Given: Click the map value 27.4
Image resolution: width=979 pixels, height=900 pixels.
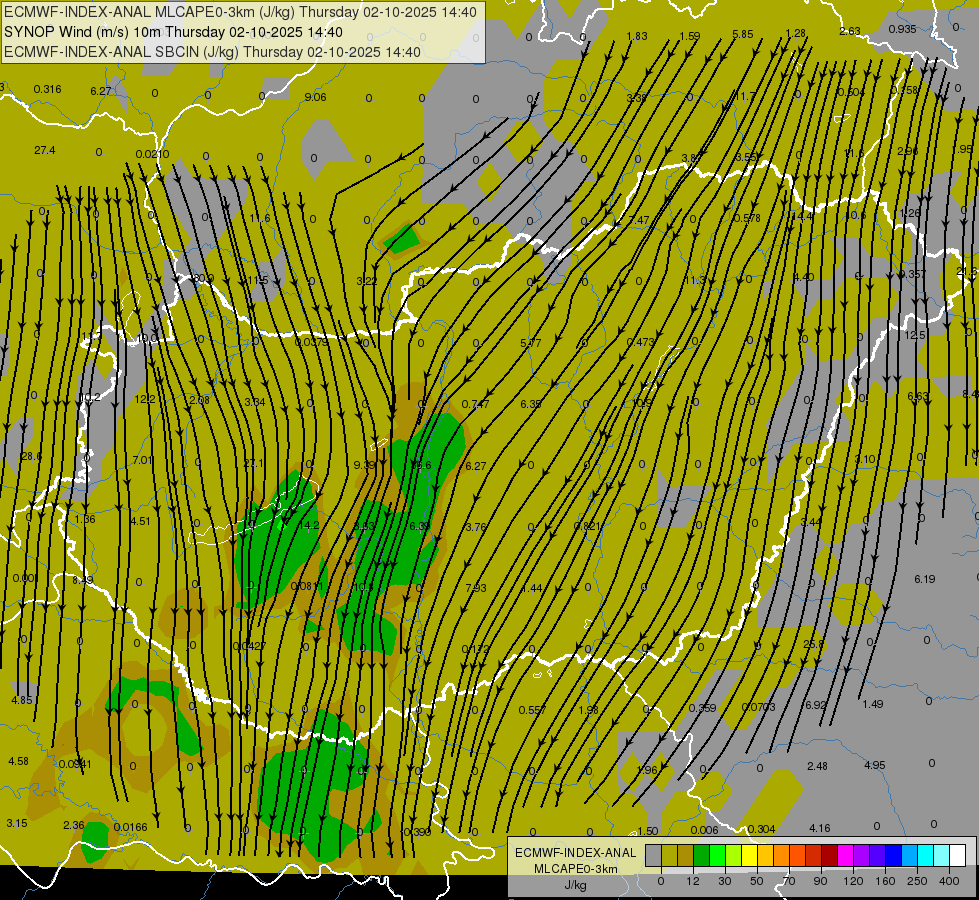Looking at the screenshot, I should click(44, 151).
